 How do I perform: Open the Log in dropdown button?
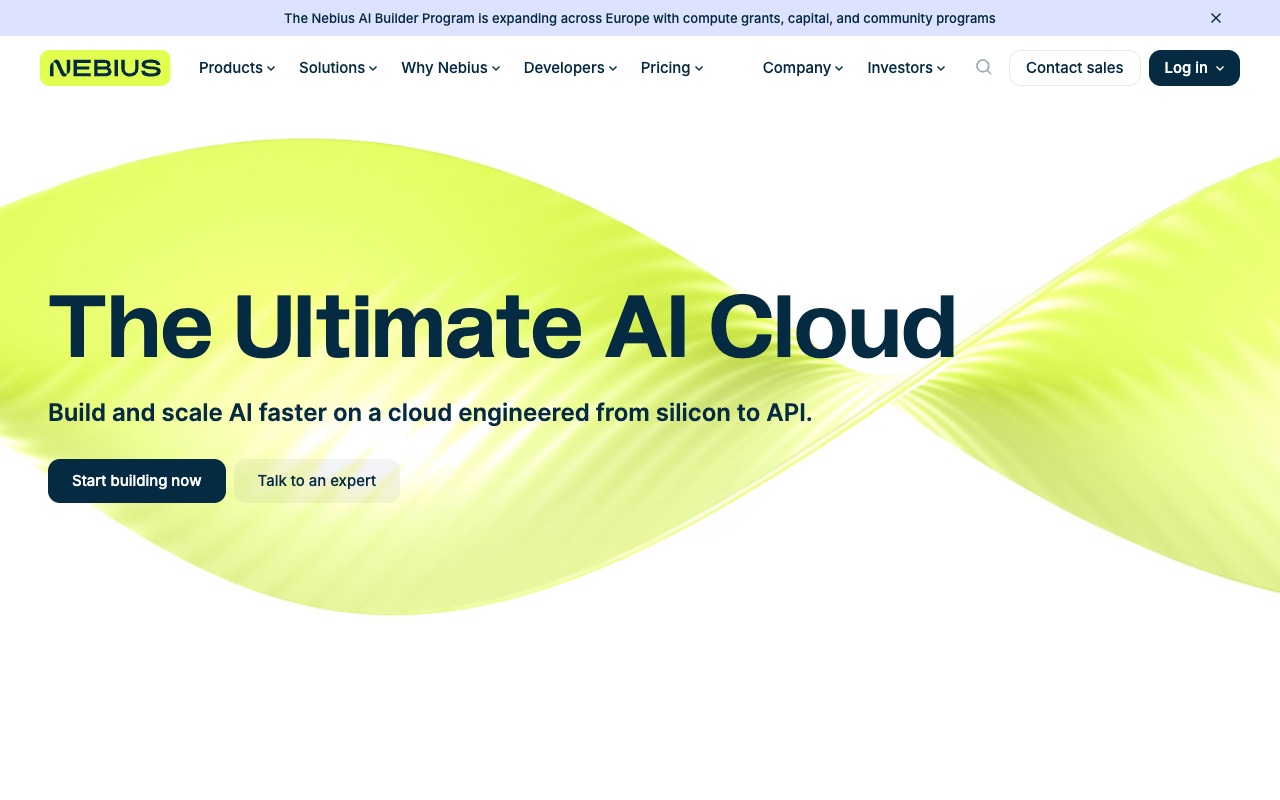[1194, 68]
